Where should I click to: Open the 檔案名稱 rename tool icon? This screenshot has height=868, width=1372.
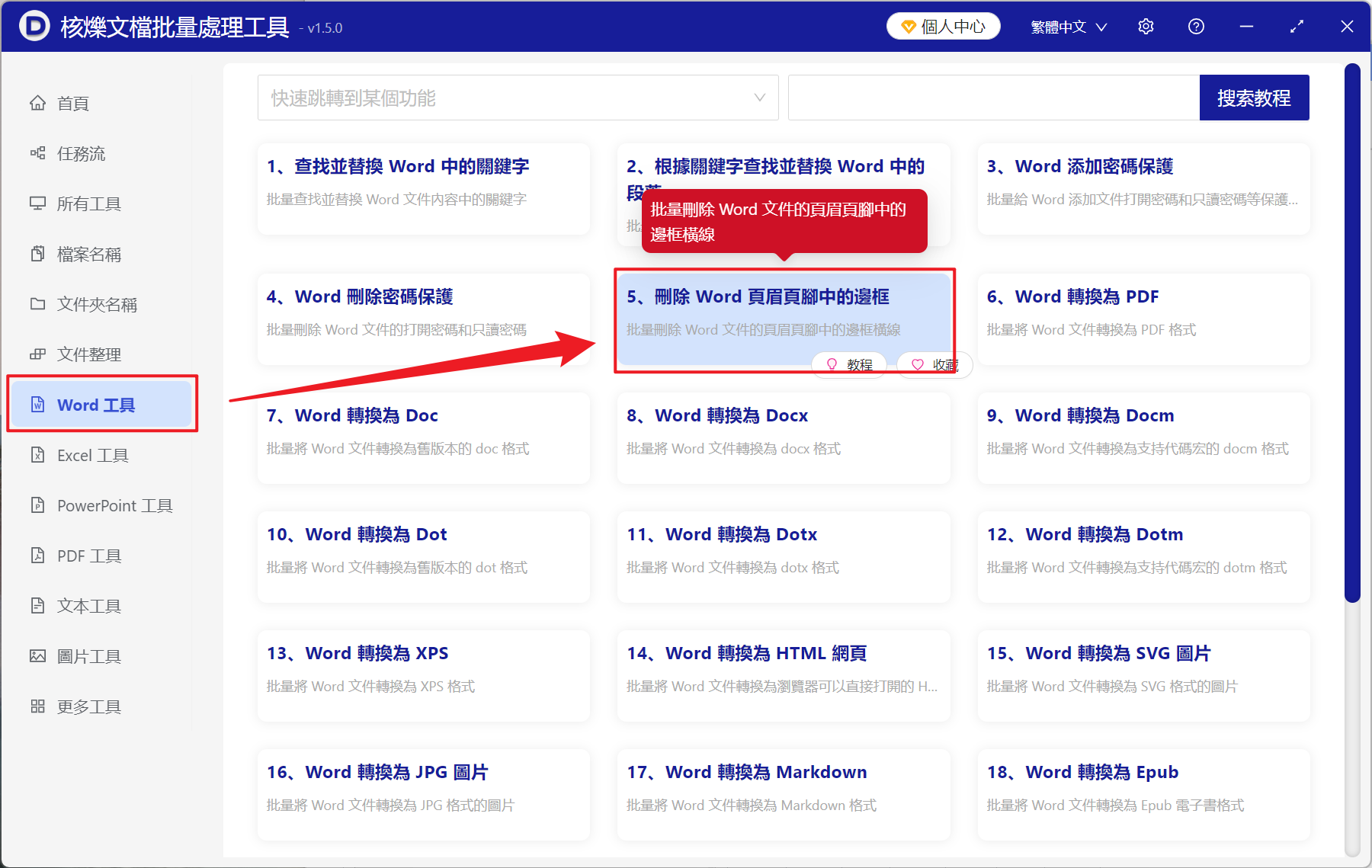point(38,254)
